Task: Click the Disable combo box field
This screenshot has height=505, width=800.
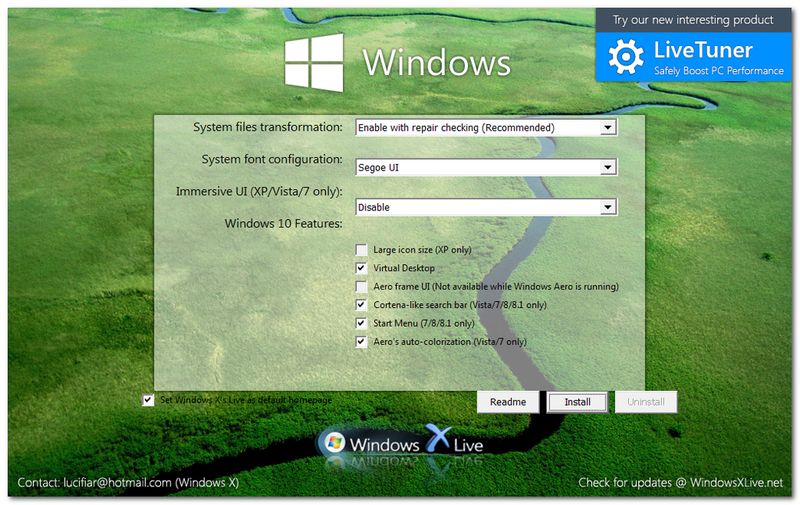Action: [486, 207]
